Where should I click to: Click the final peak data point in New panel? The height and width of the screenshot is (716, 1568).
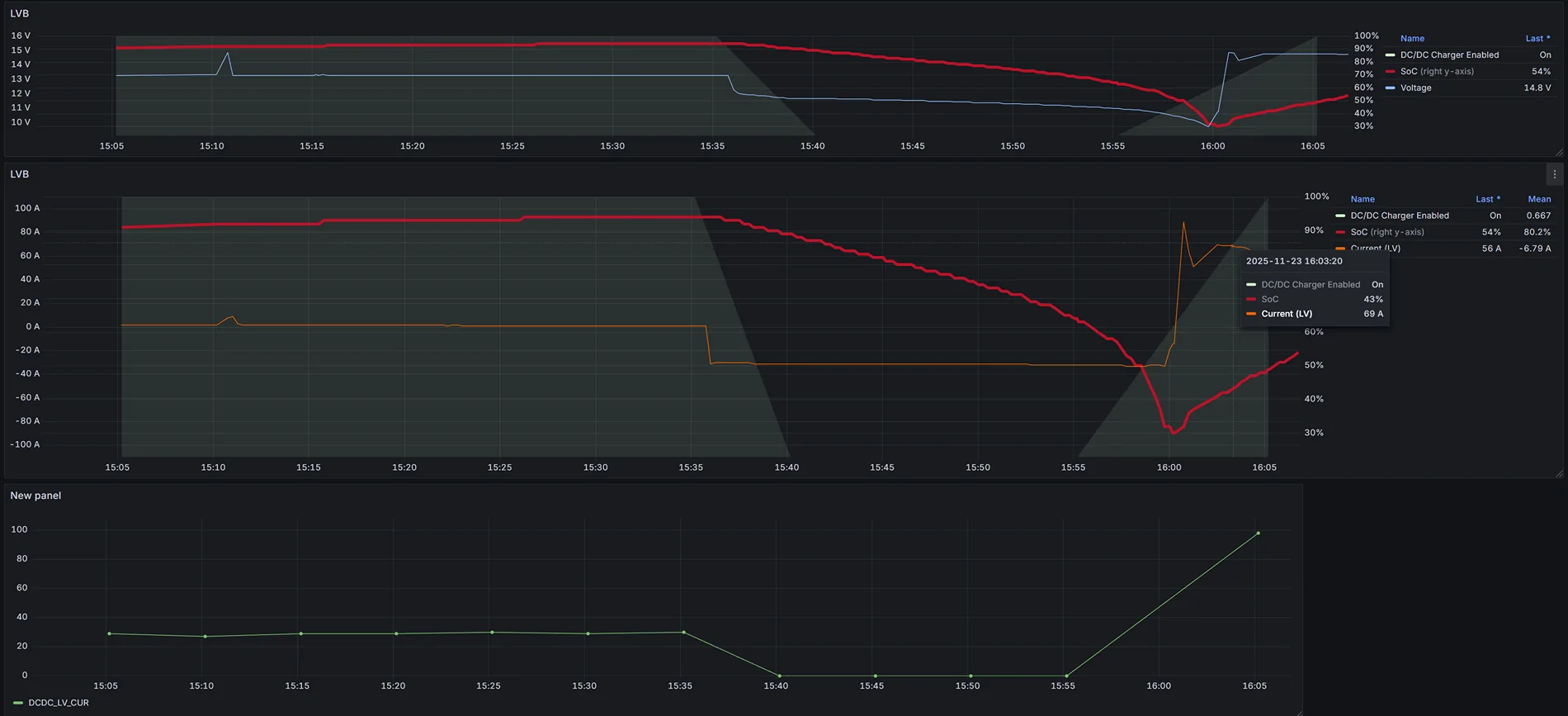tap(1258, 533)
